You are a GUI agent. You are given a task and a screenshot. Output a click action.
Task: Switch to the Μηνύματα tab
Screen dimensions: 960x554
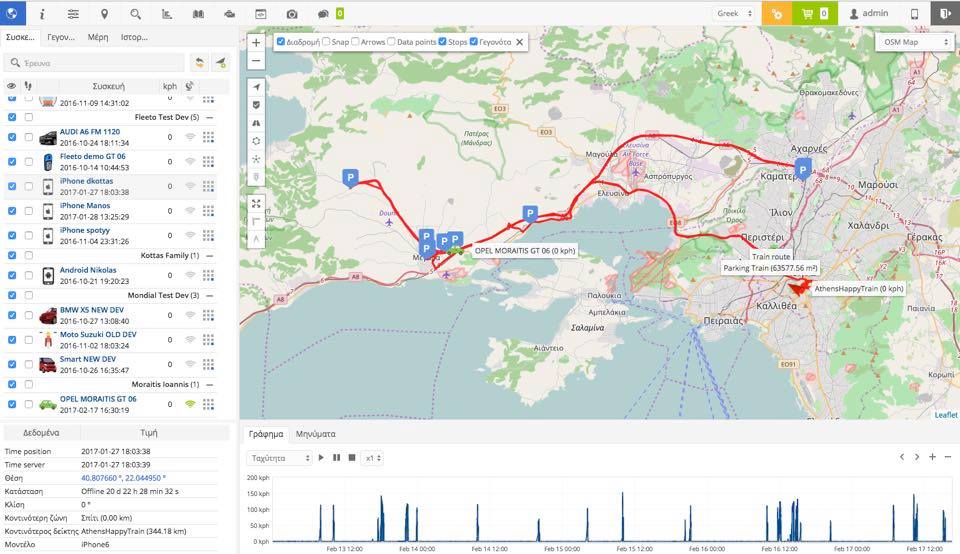click(315, 434)
